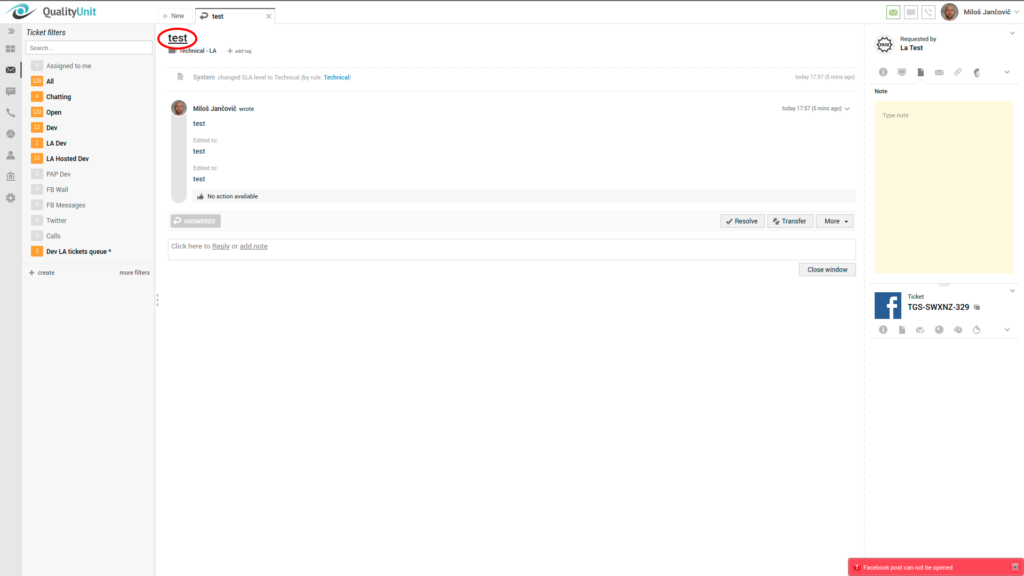1024x576 pixels.
Task: Open the more filters link
Action: point(135,273)
